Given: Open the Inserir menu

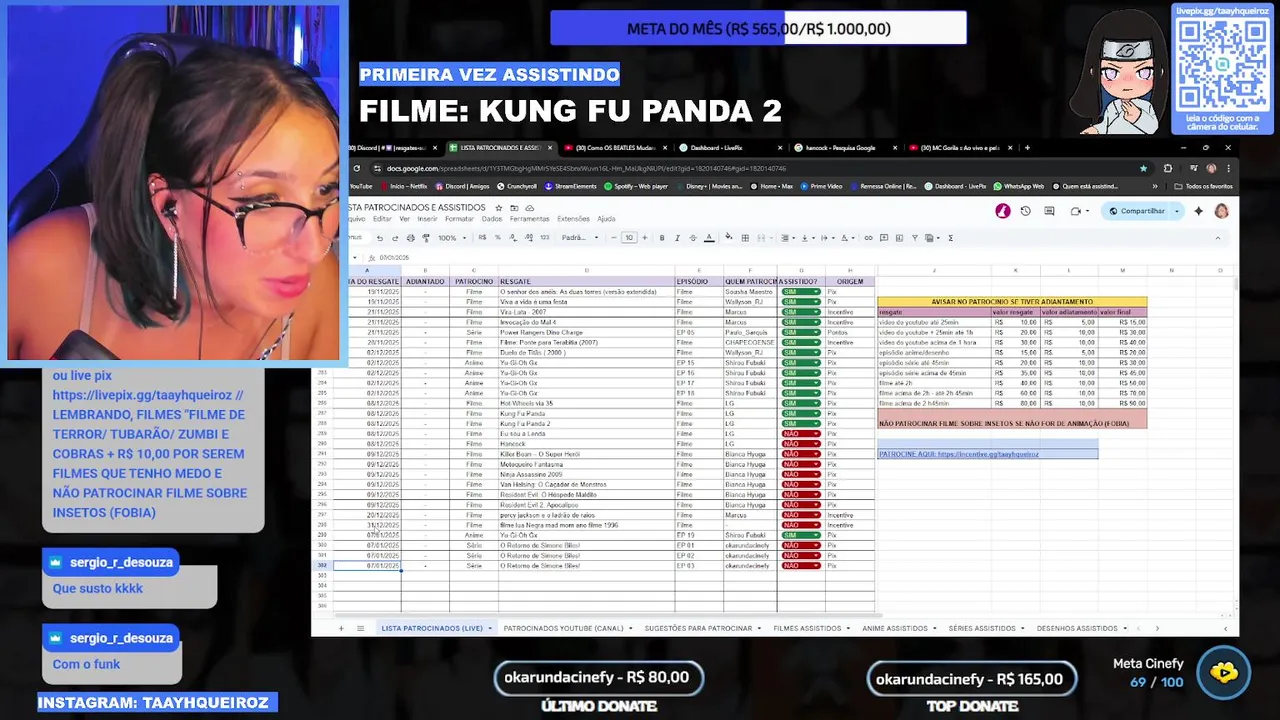Looking at the screenshot, I should click(x=427, y=219).
